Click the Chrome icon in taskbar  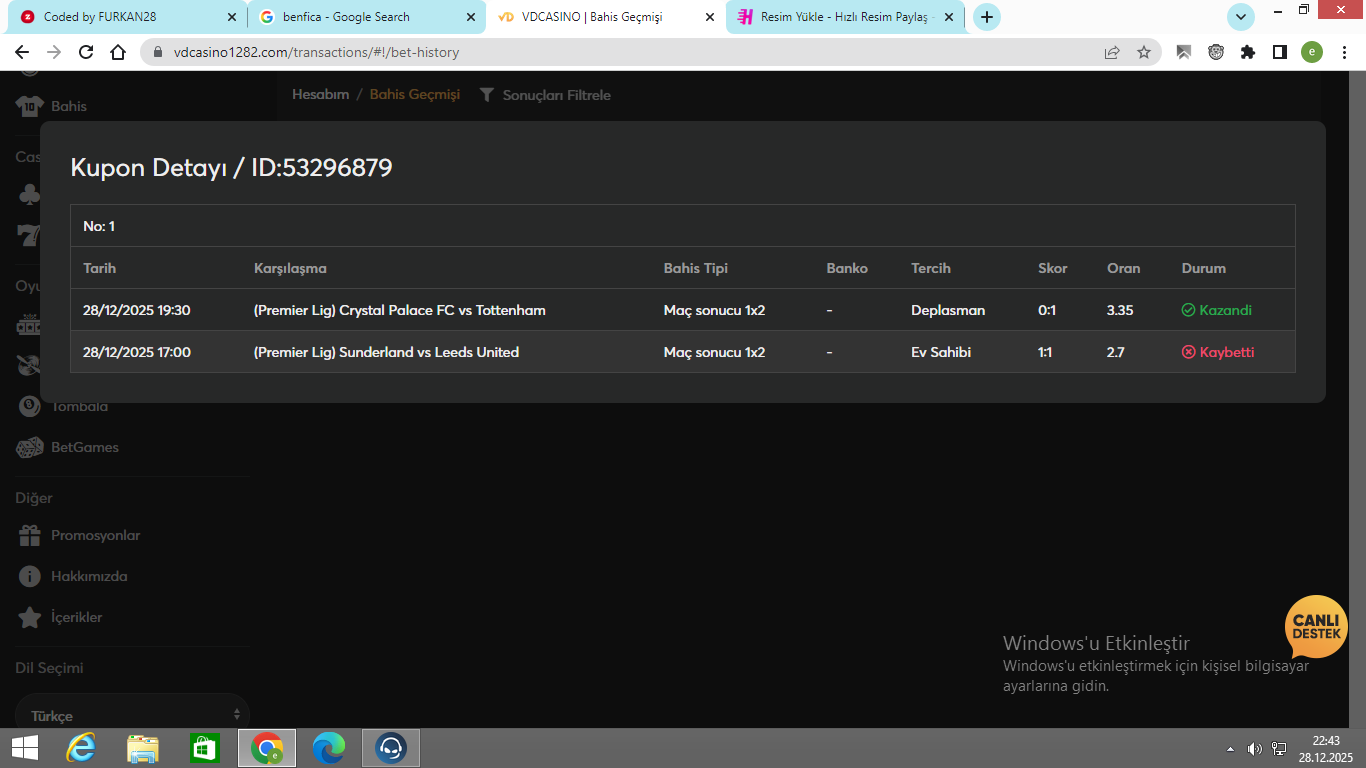point(267,748)
